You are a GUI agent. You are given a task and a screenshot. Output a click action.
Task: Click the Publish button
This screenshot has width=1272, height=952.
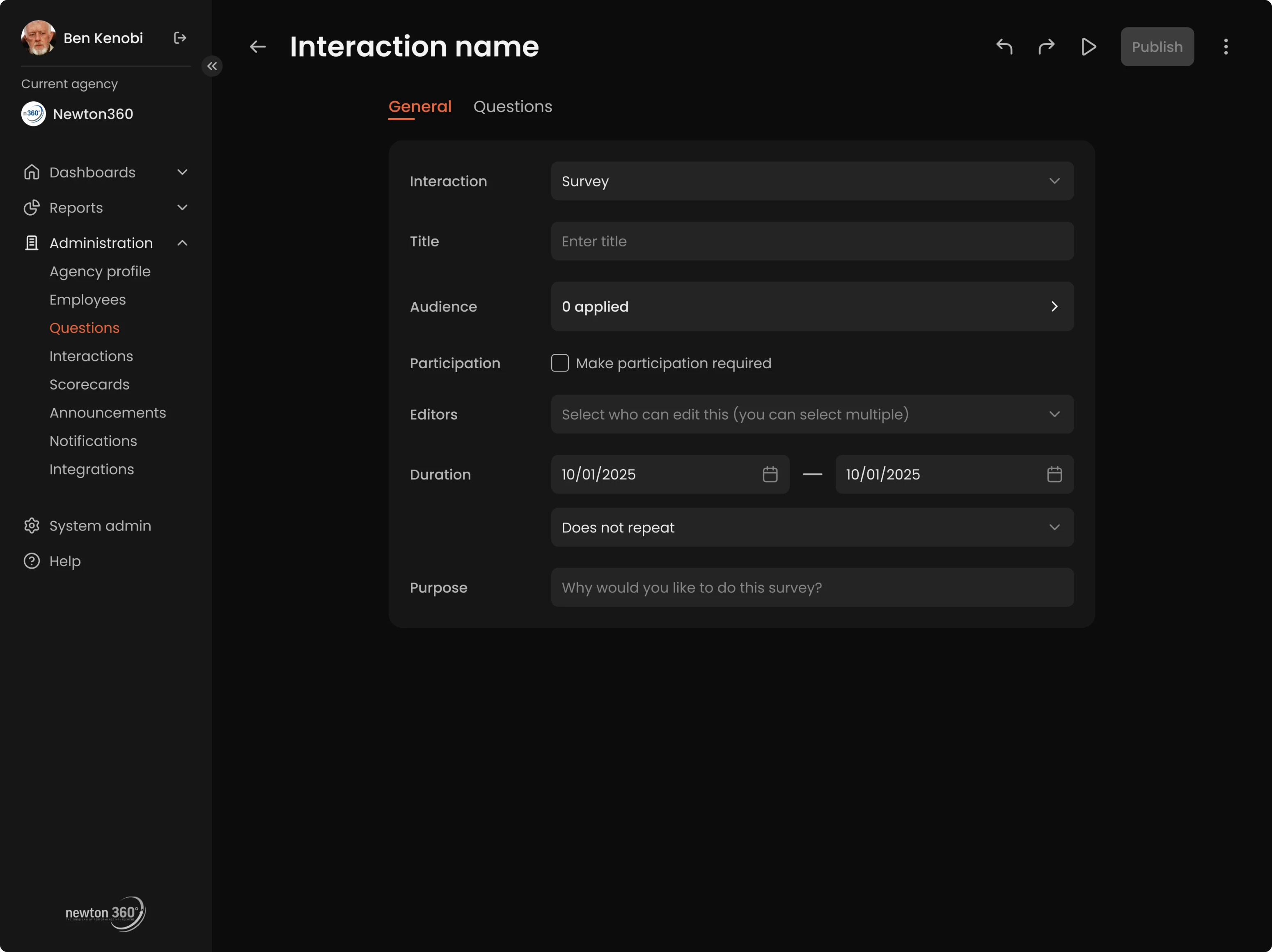point(1156,46)
